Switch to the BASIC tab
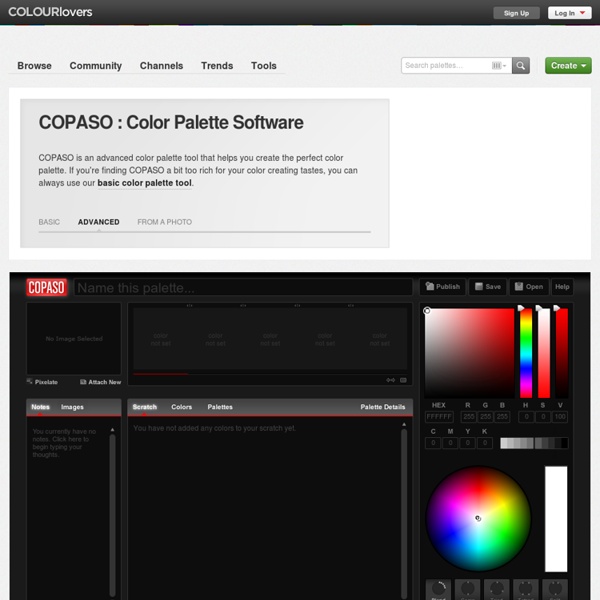Screen dimensions: 600x600 (49, 222)
